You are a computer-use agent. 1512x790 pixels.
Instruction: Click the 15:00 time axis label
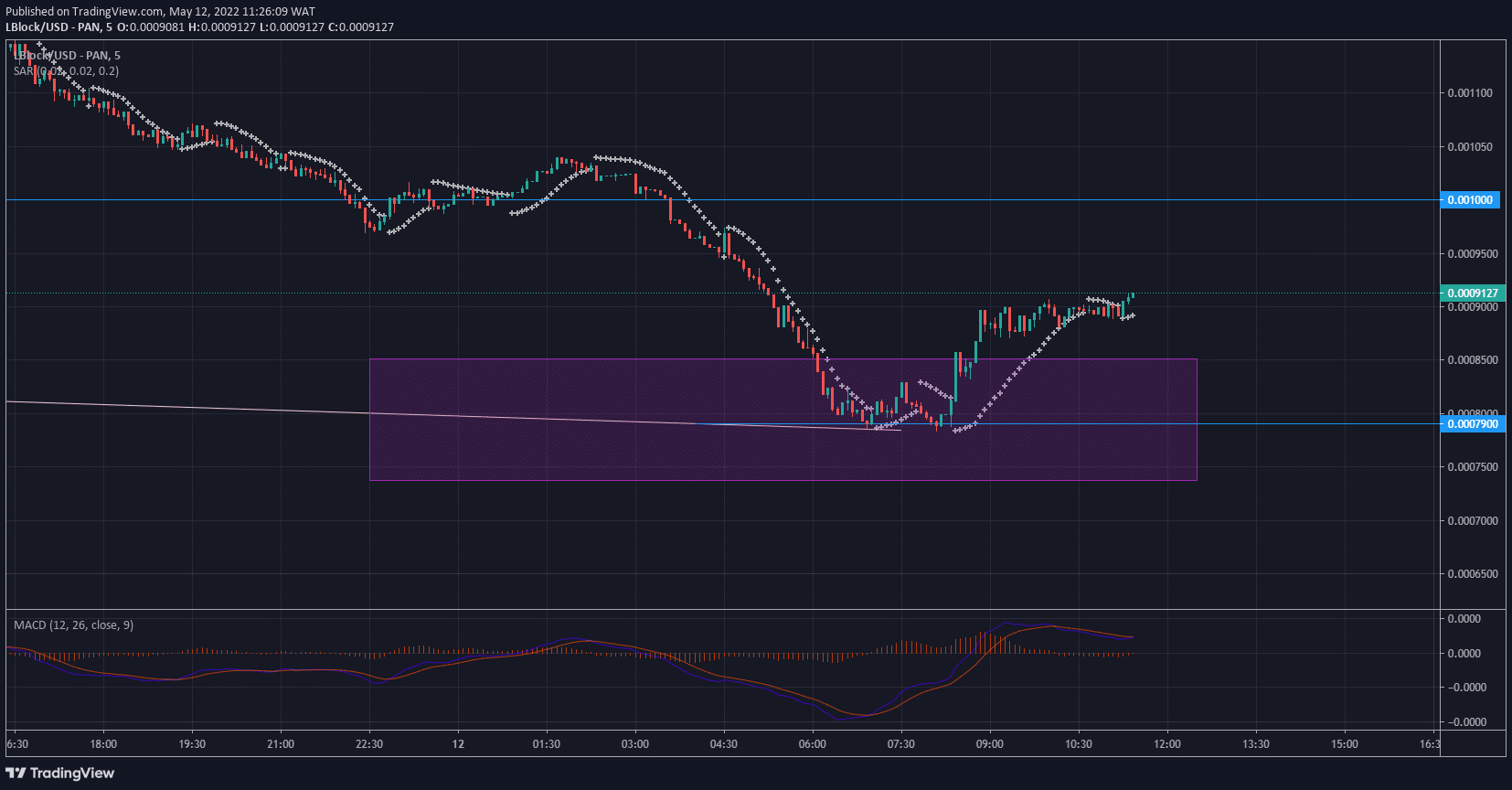[1345, 744]
